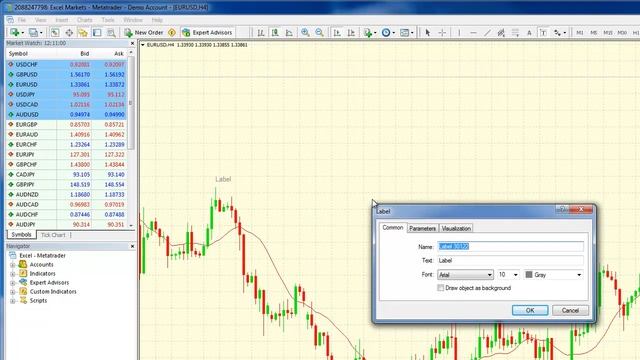
Task: Expand the Scripts tree node
Action: click(13, 301)
